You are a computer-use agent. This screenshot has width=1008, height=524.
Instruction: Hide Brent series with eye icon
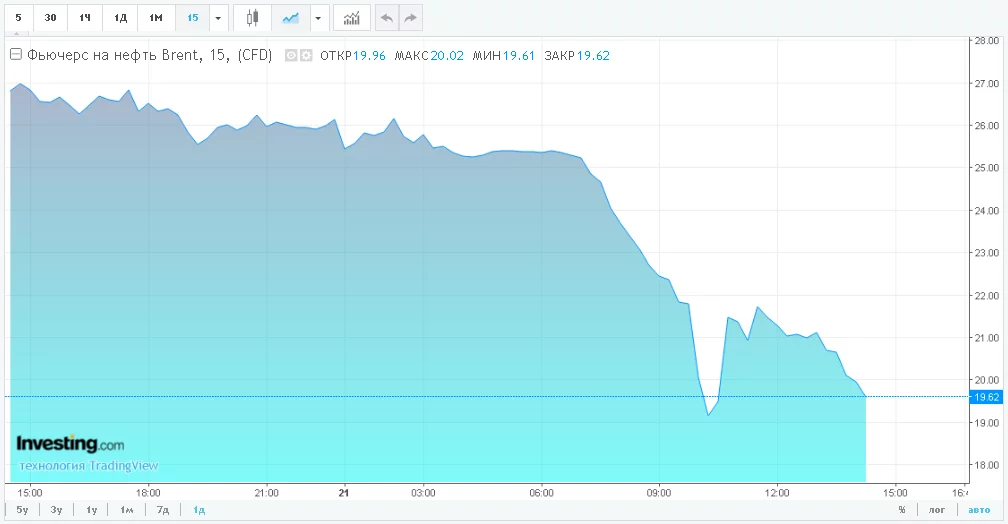coord(291,56)
